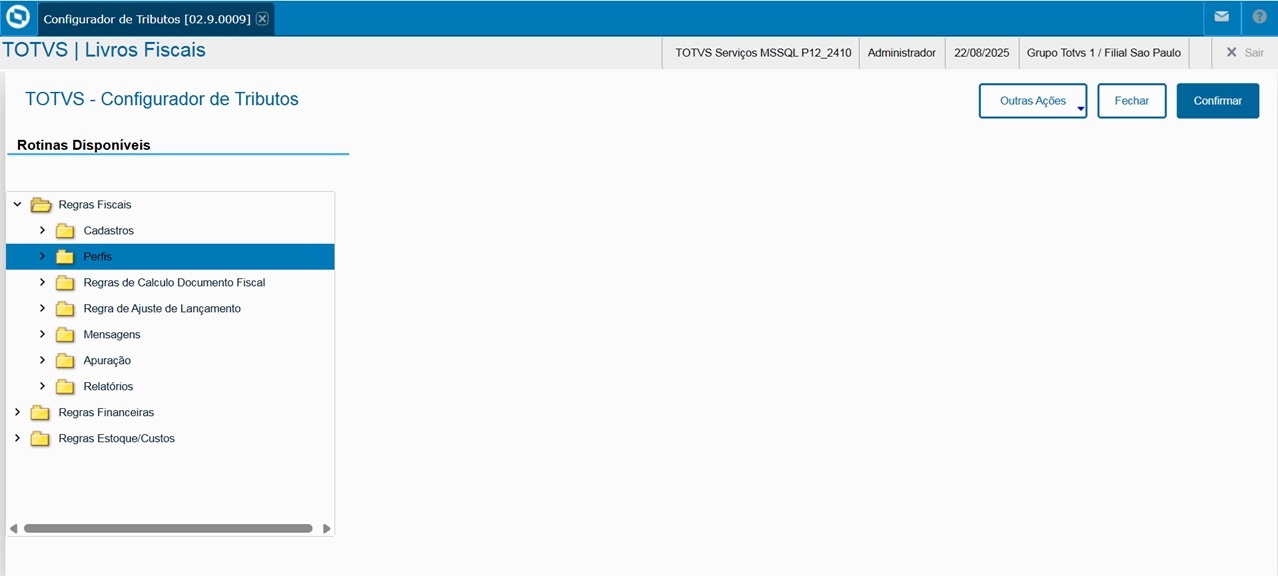Click the tree scrollbar right arrow
Image resolution: width=1278 pixels, height=576 pixels.
pyautogui.click(x=327, y=528)
